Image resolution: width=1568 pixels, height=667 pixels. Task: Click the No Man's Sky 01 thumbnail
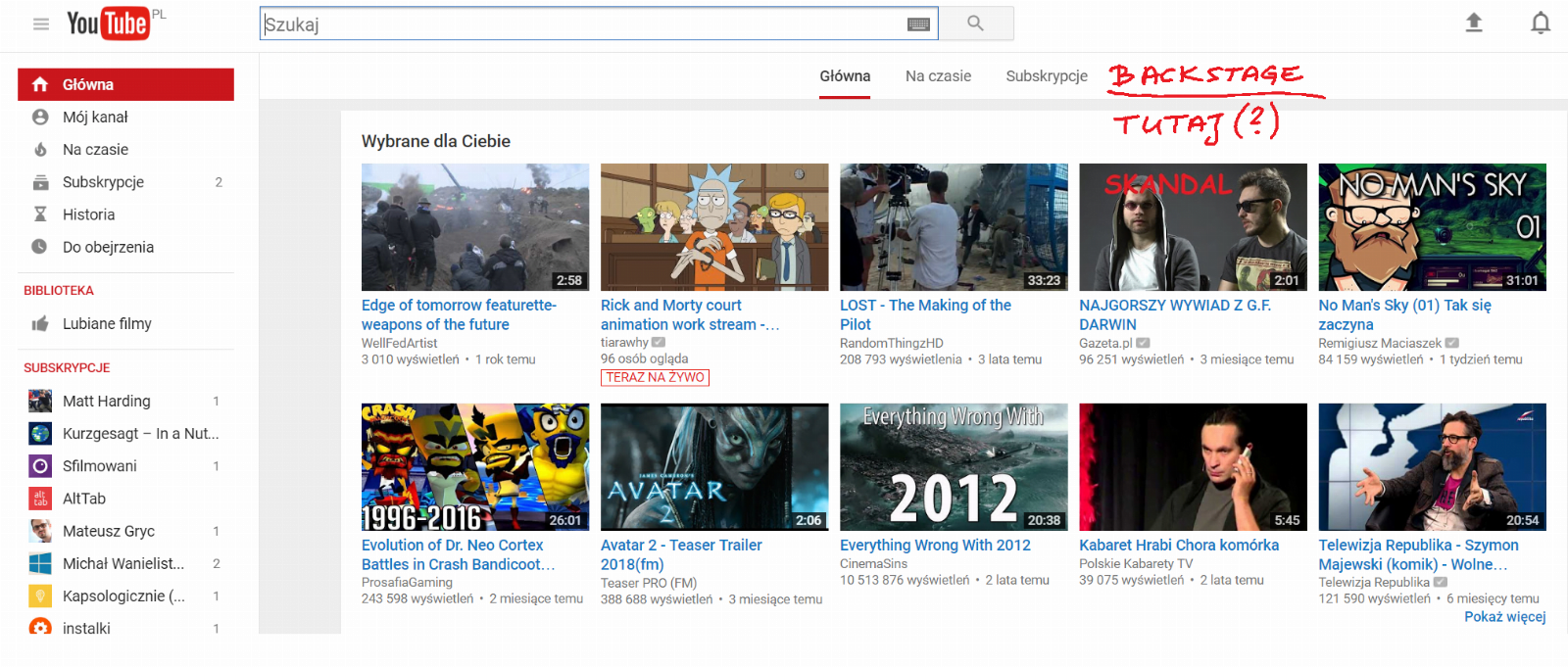1432,227
